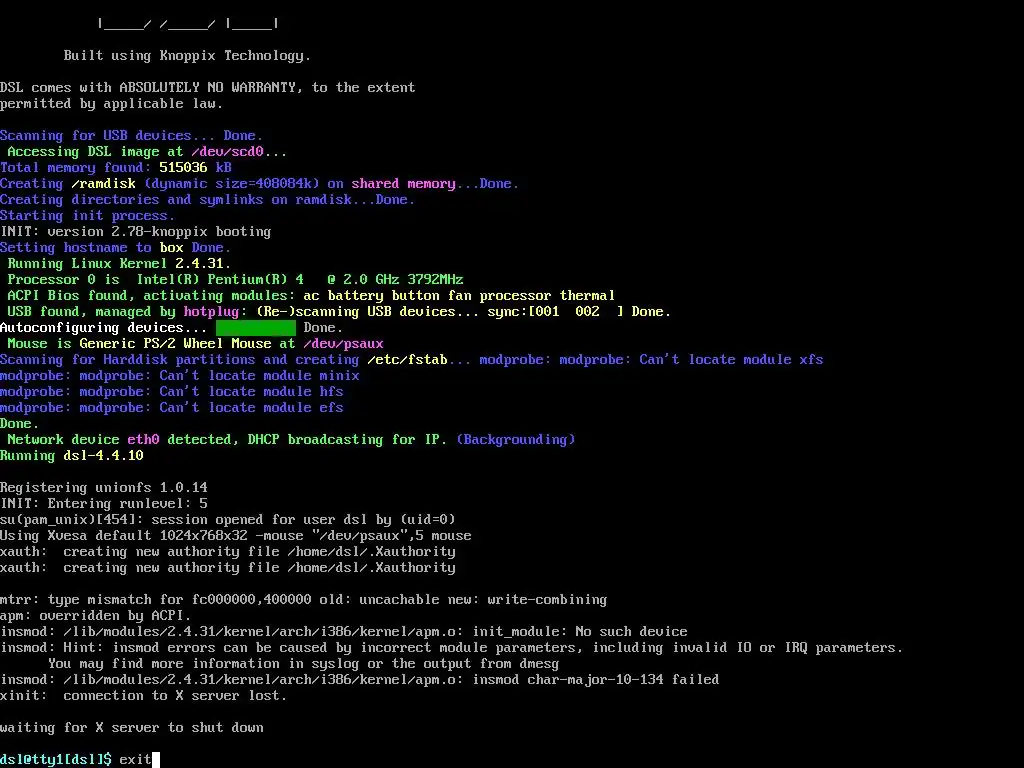Click "insmod char-major-10-134 failed" message
The width and height of the screenshot is (1024, 768).
[595, 680]
